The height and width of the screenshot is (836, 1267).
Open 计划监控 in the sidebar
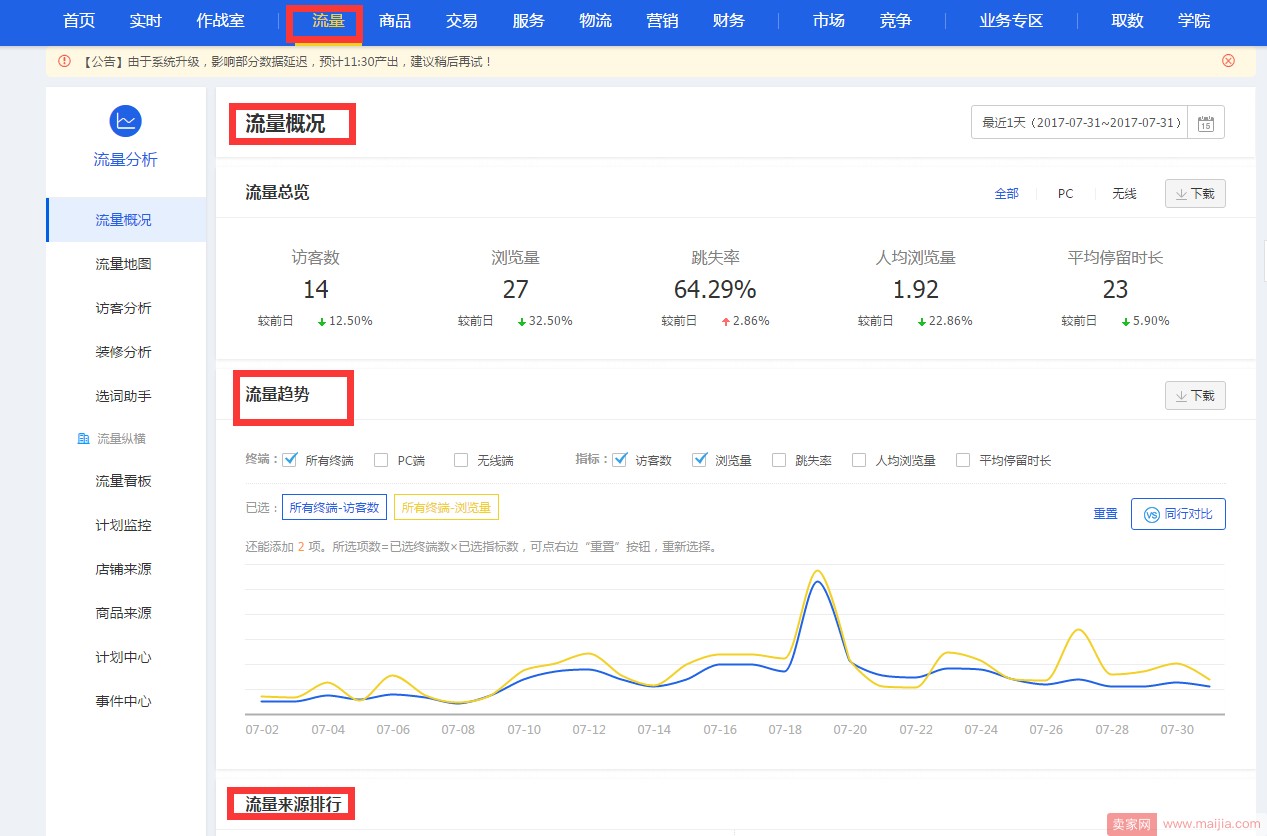tap(126, 525)
